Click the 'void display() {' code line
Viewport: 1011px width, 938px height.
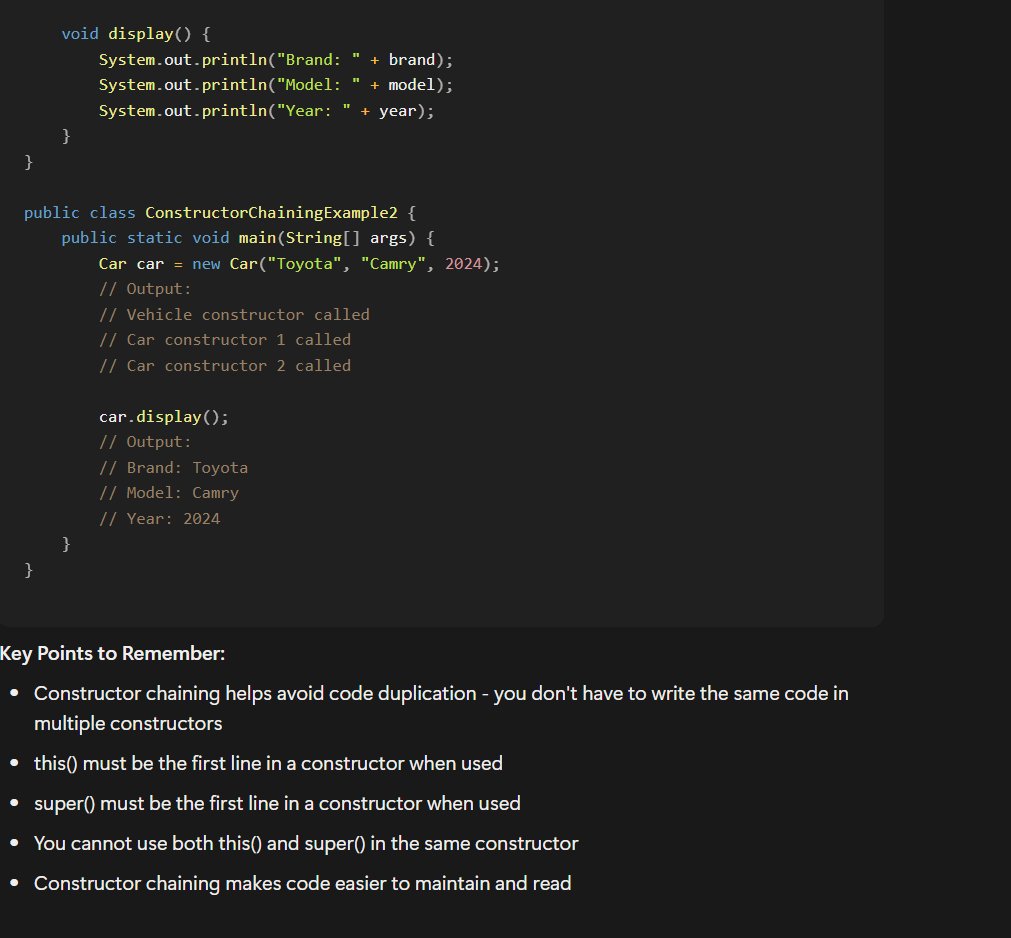click(x=136, y=34)
